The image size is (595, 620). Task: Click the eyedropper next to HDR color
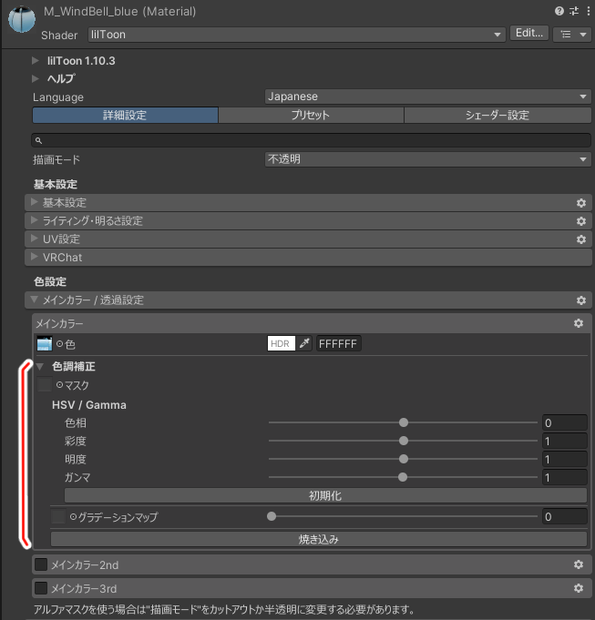304,344
